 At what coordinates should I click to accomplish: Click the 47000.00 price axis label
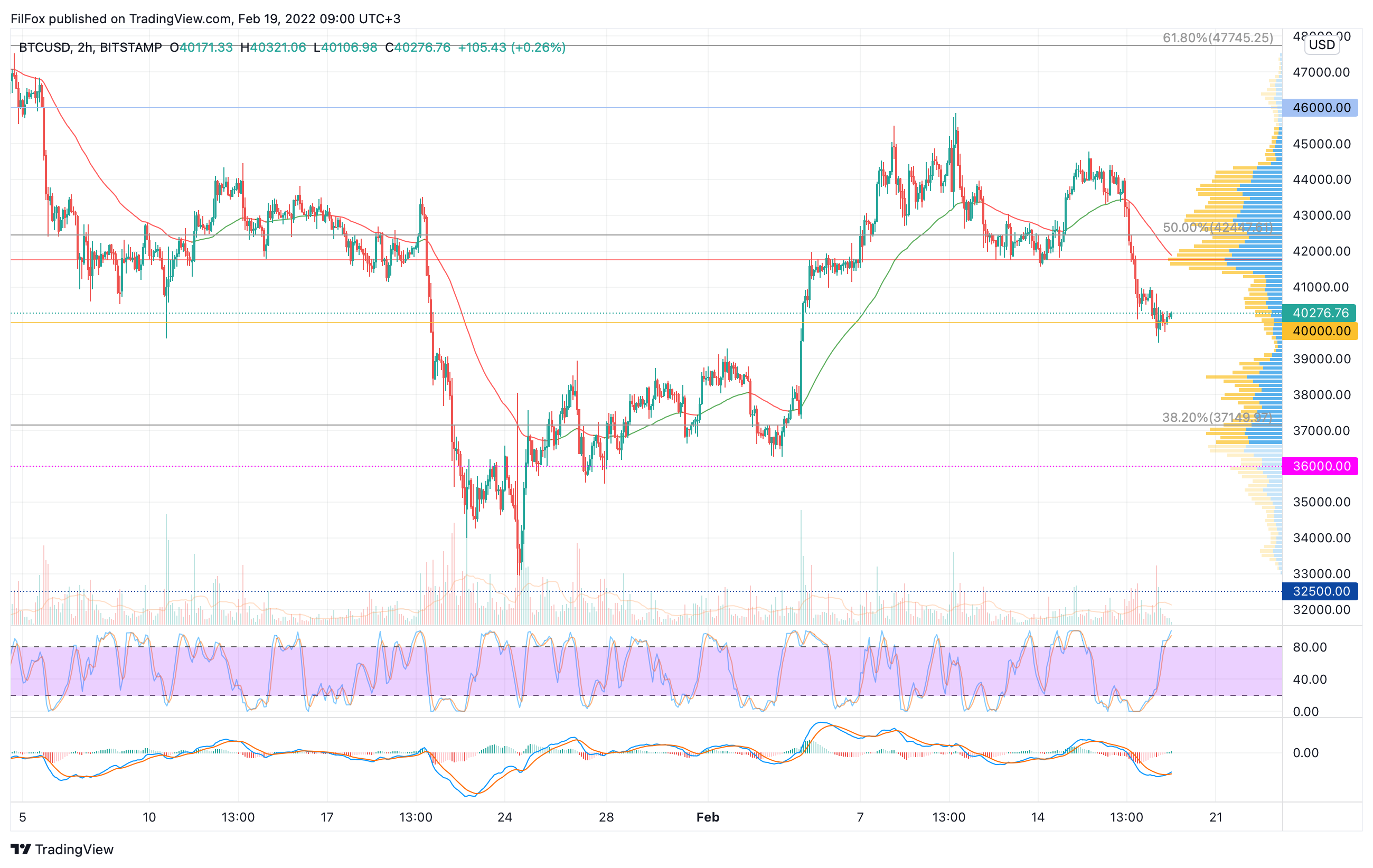pyautogui.click(x=1321, y=72)
